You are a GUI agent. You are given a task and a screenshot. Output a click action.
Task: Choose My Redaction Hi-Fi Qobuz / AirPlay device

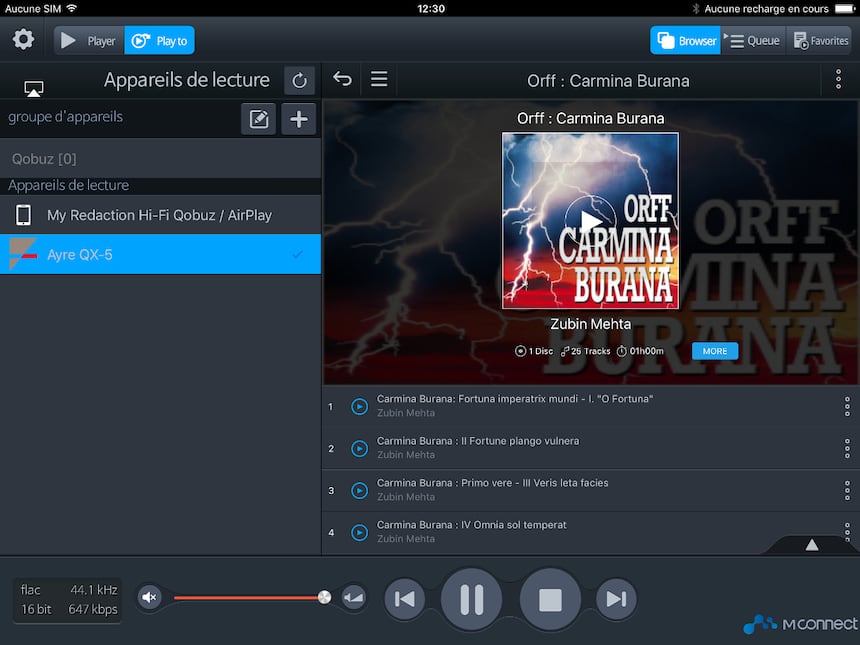pos(160,215)
